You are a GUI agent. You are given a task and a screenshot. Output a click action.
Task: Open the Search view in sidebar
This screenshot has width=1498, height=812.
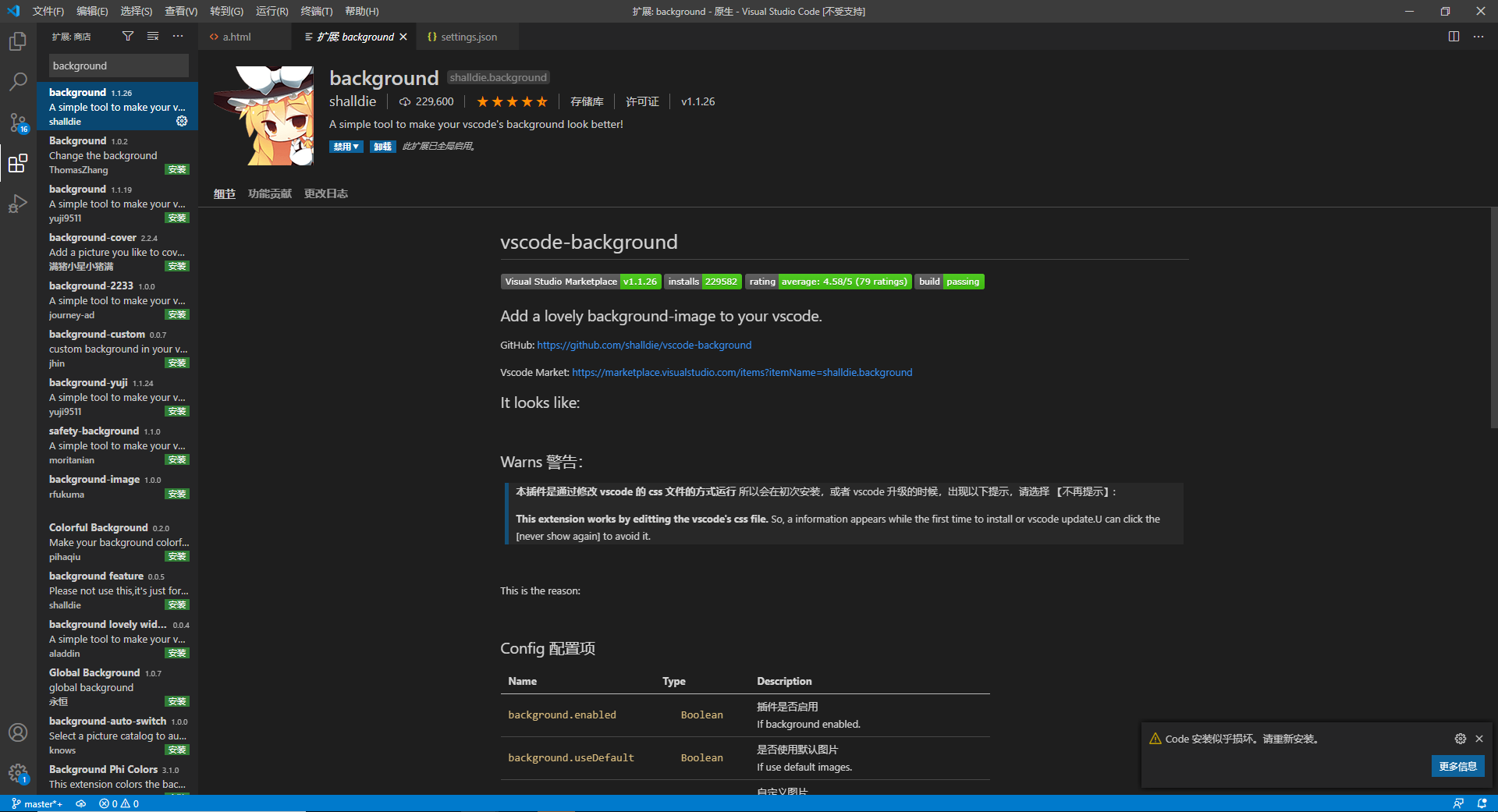tap(17, 81)
